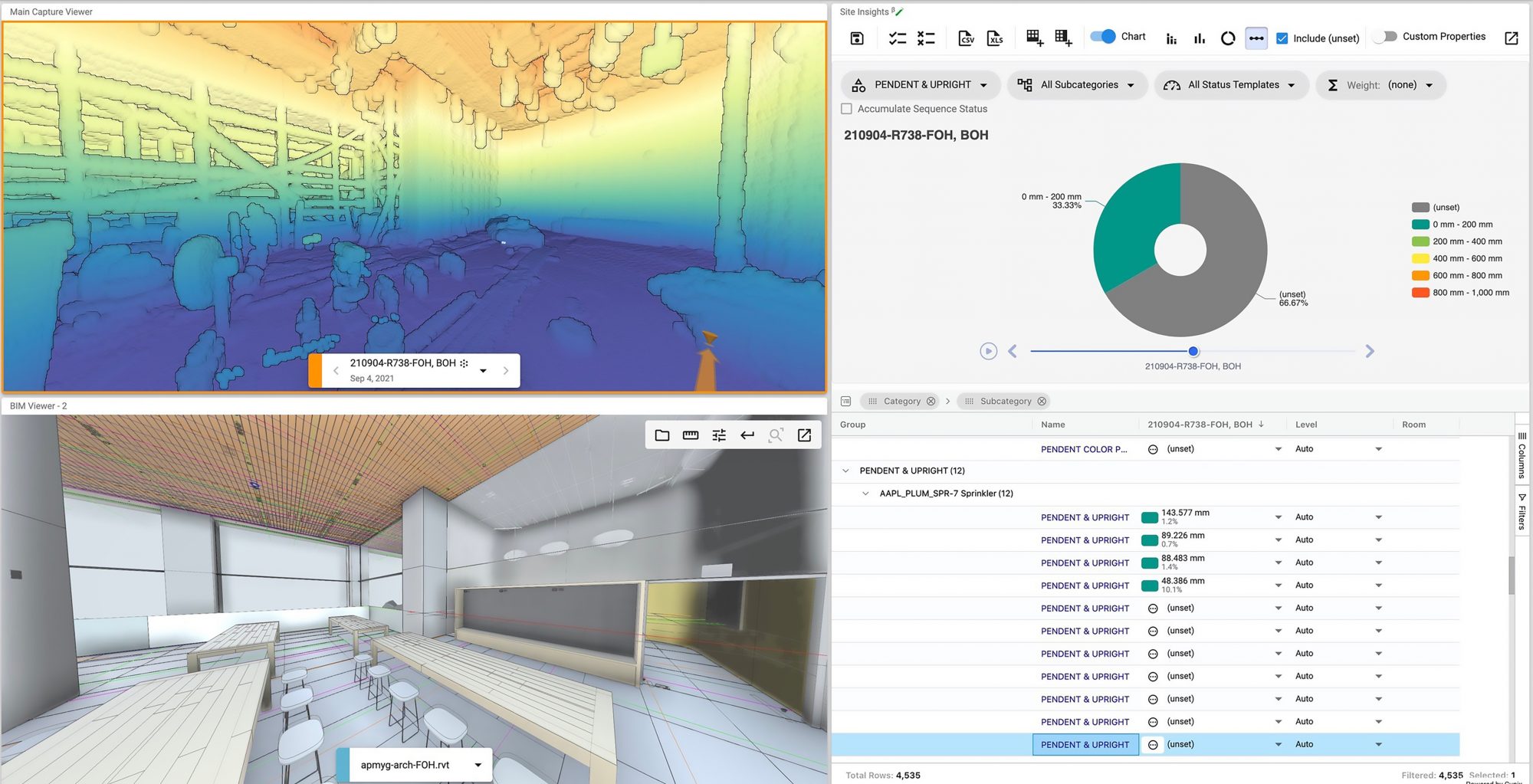Open the All Status Templates dropdown
The width and height of the screenshot is (1533, 784).
[x=1232, y=85]
